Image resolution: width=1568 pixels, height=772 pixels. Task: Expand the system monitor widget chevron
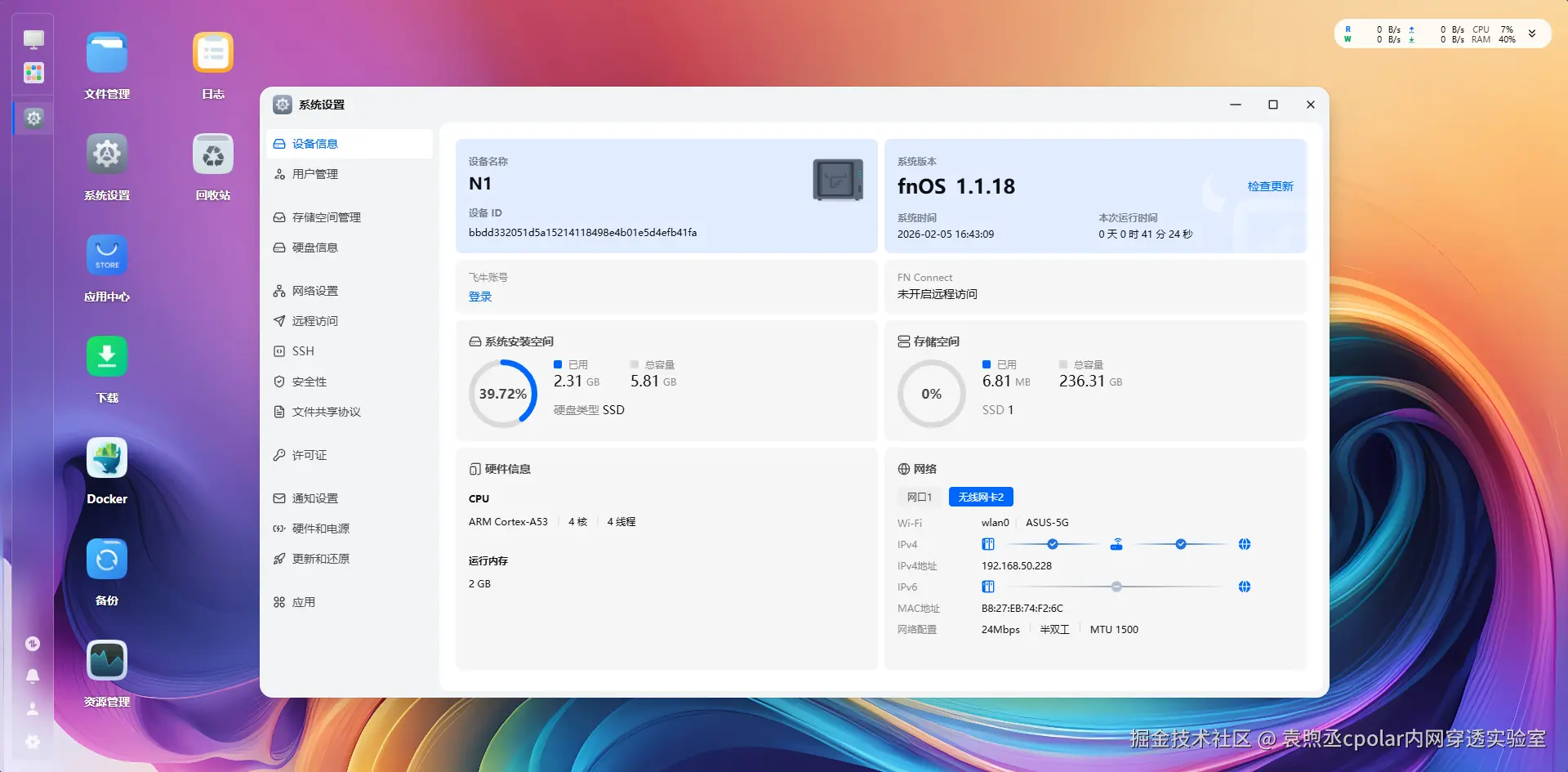1532,34
